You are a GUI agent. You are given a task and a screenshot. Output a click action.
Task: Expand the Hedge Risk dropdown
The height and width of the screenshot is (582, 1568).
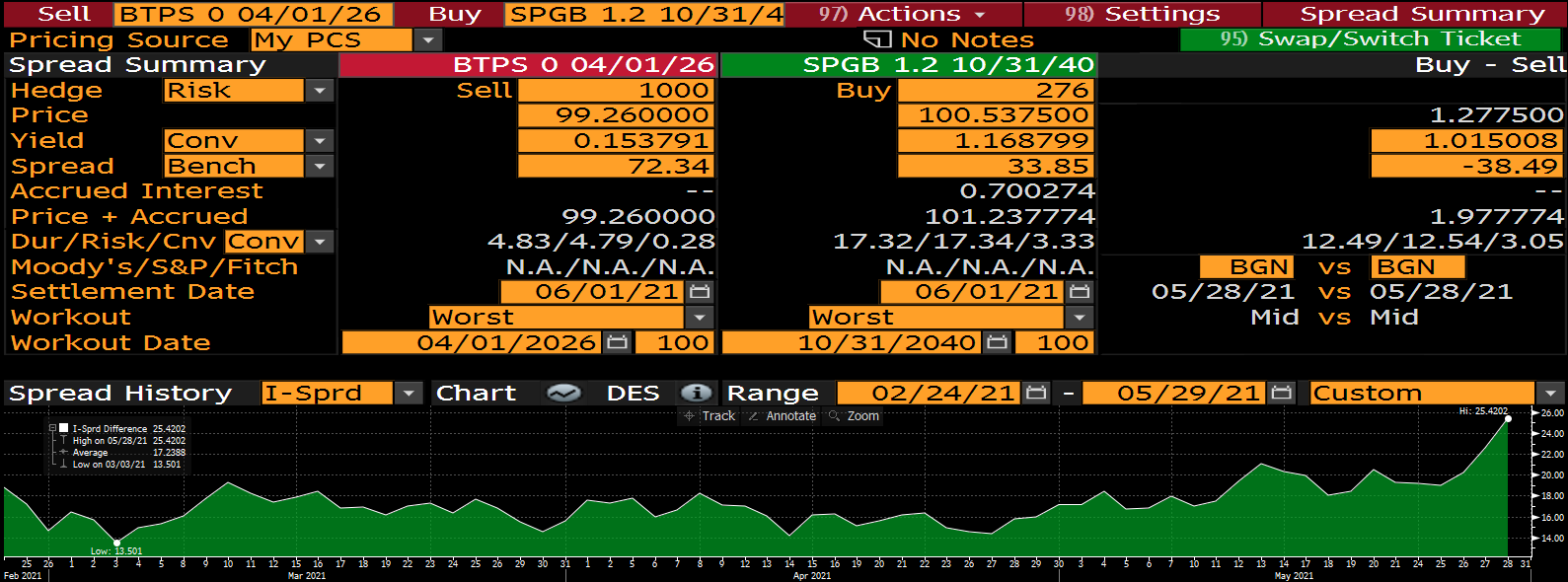[319, 91]
